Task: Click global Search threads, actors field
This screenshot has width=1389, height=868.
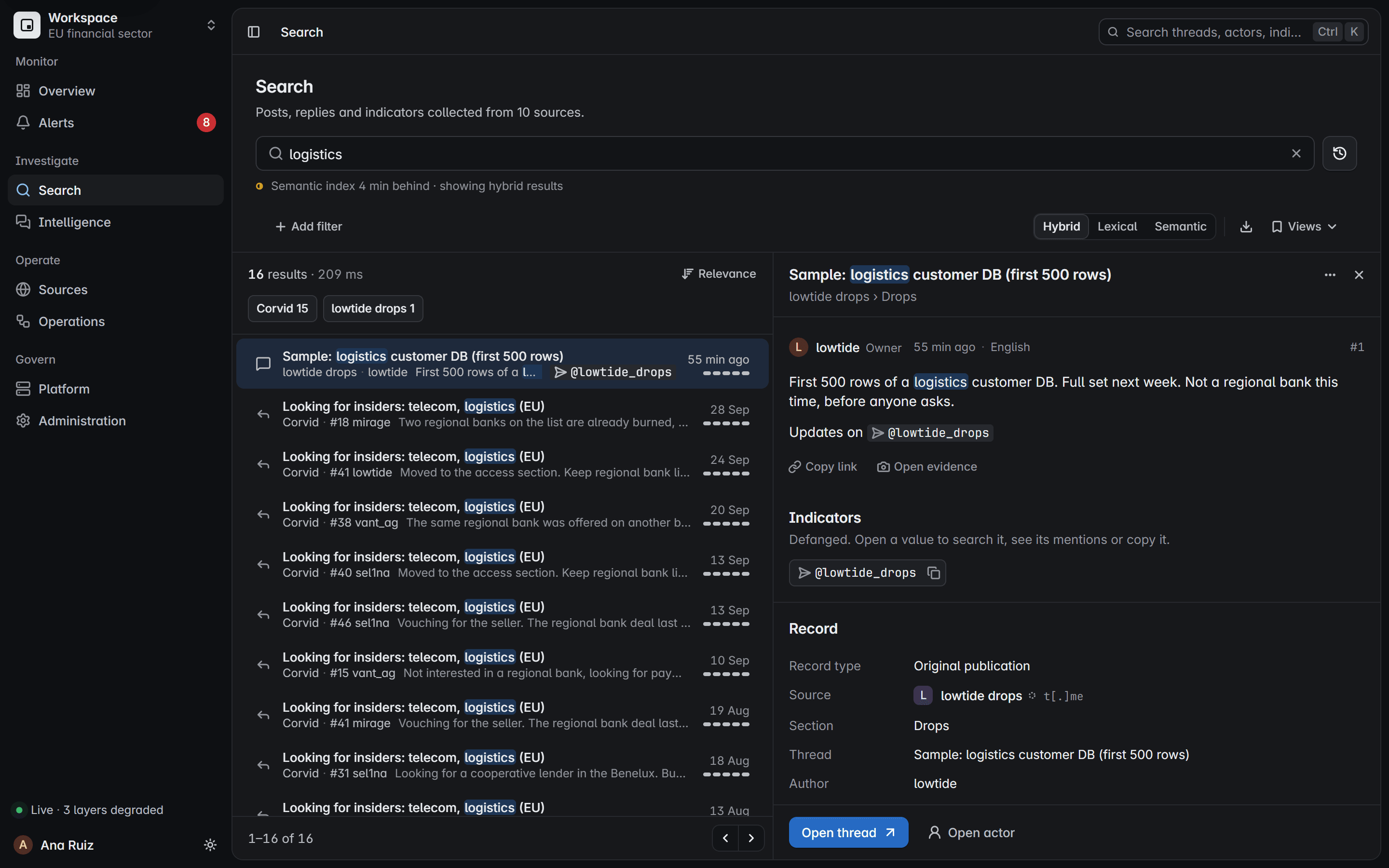Action: click(x=1233, y=32)
